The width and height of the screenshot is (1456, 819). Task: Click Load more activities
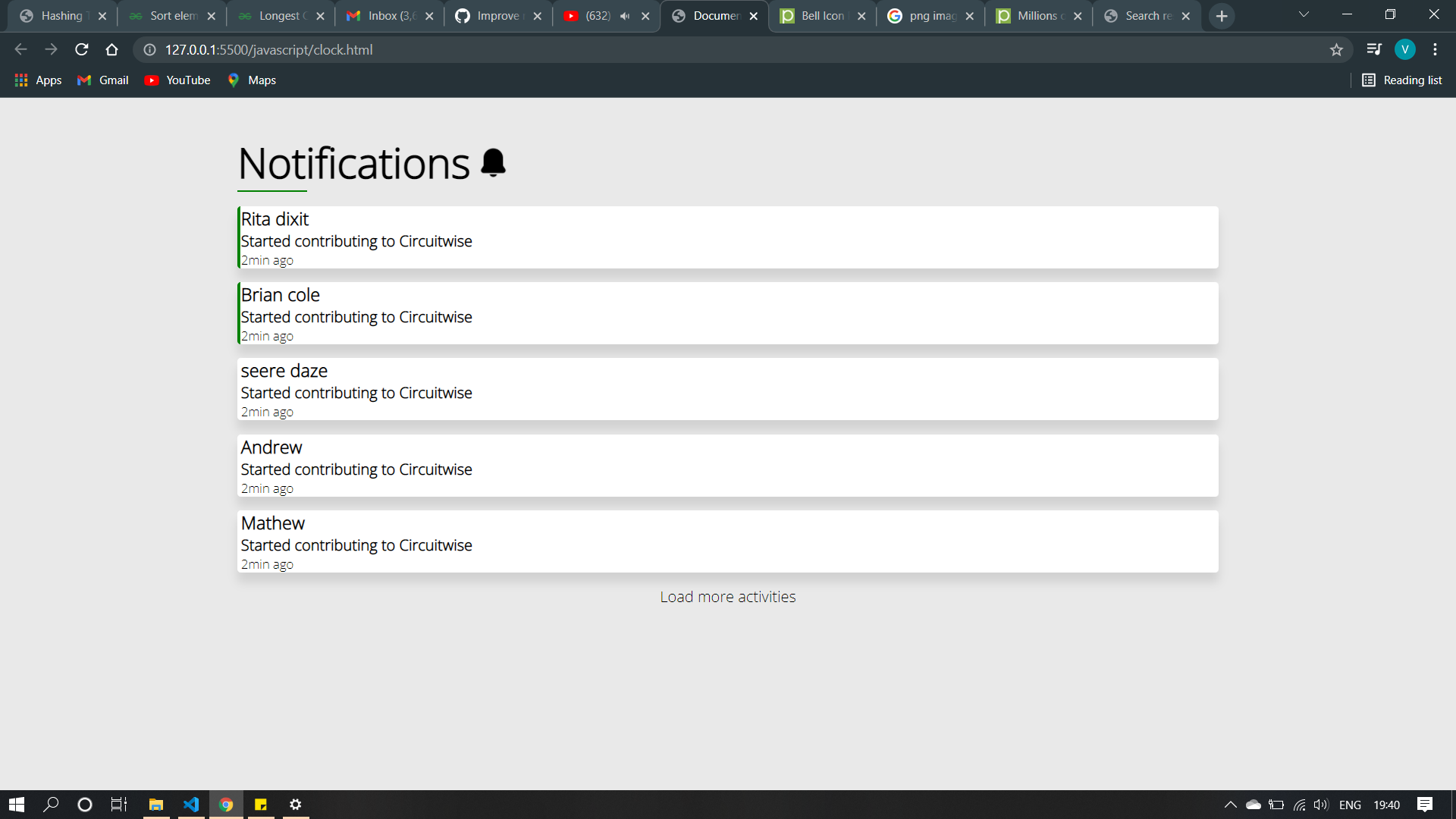point(727,597)
